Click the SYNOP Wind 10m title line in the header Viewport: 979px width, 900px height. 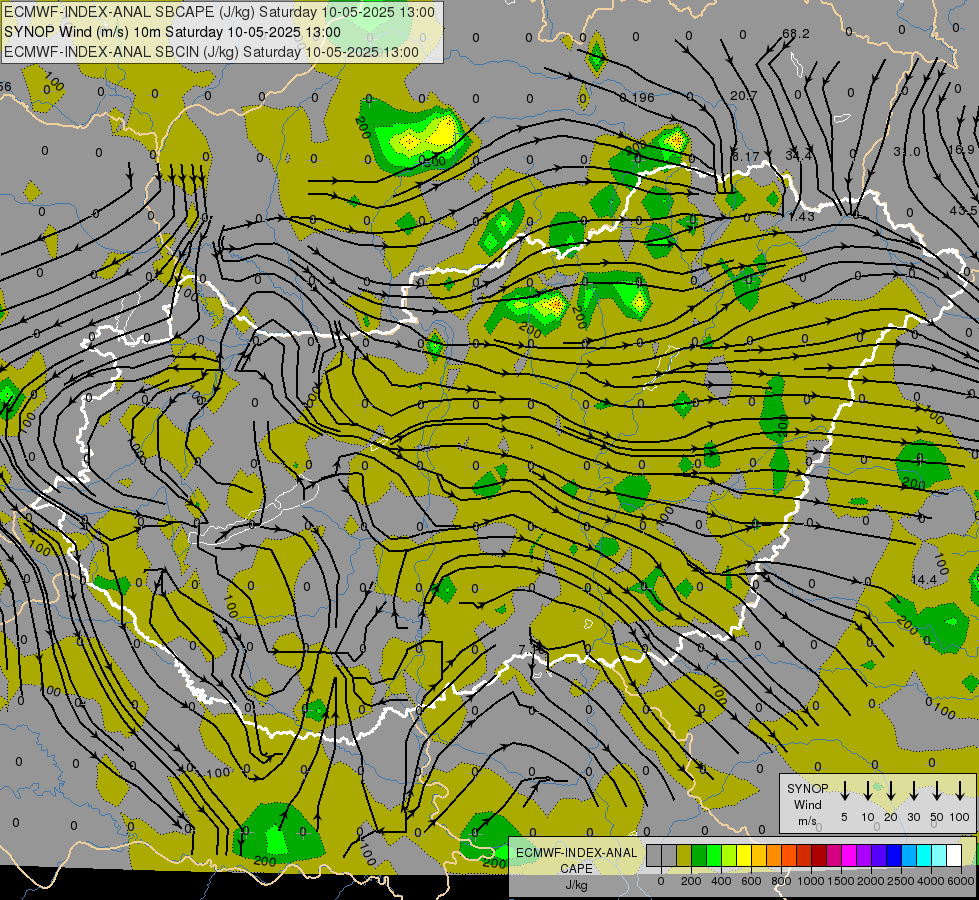172,32
